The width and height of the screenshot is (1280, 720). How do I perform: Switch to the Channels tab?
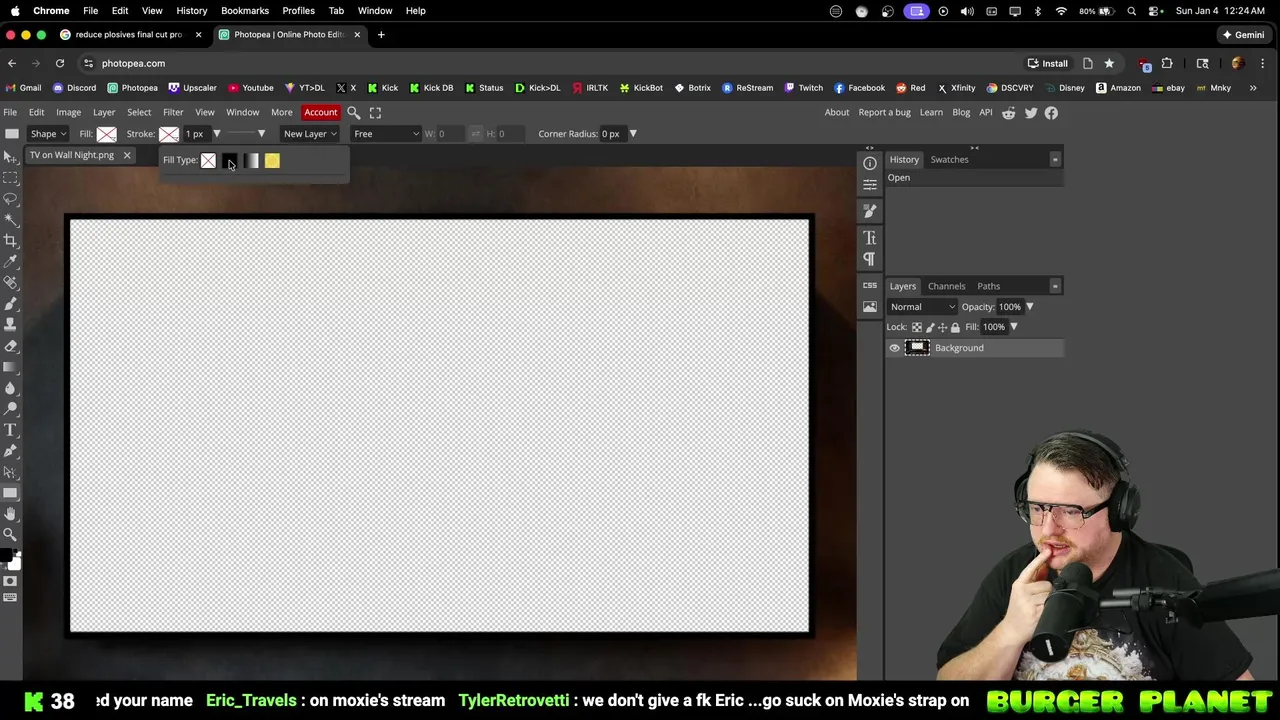946,286
